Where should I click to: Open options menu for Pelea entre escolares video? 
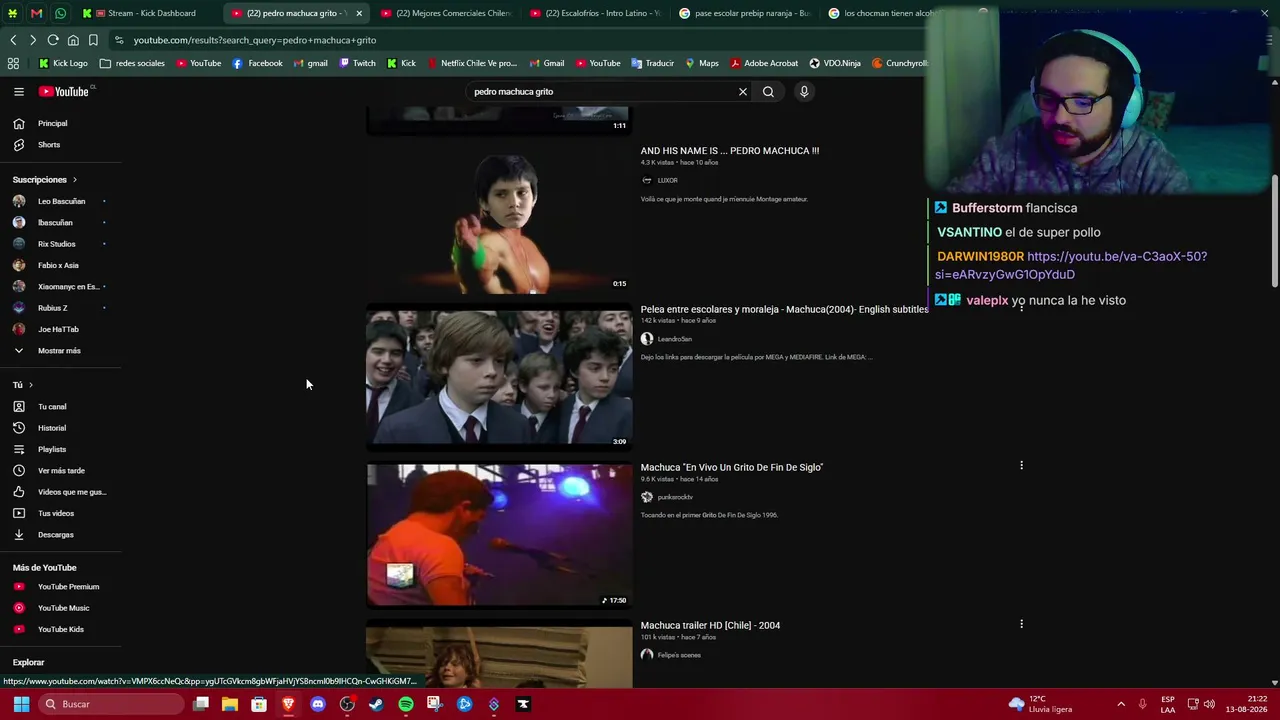click(x=1021, y=308)
